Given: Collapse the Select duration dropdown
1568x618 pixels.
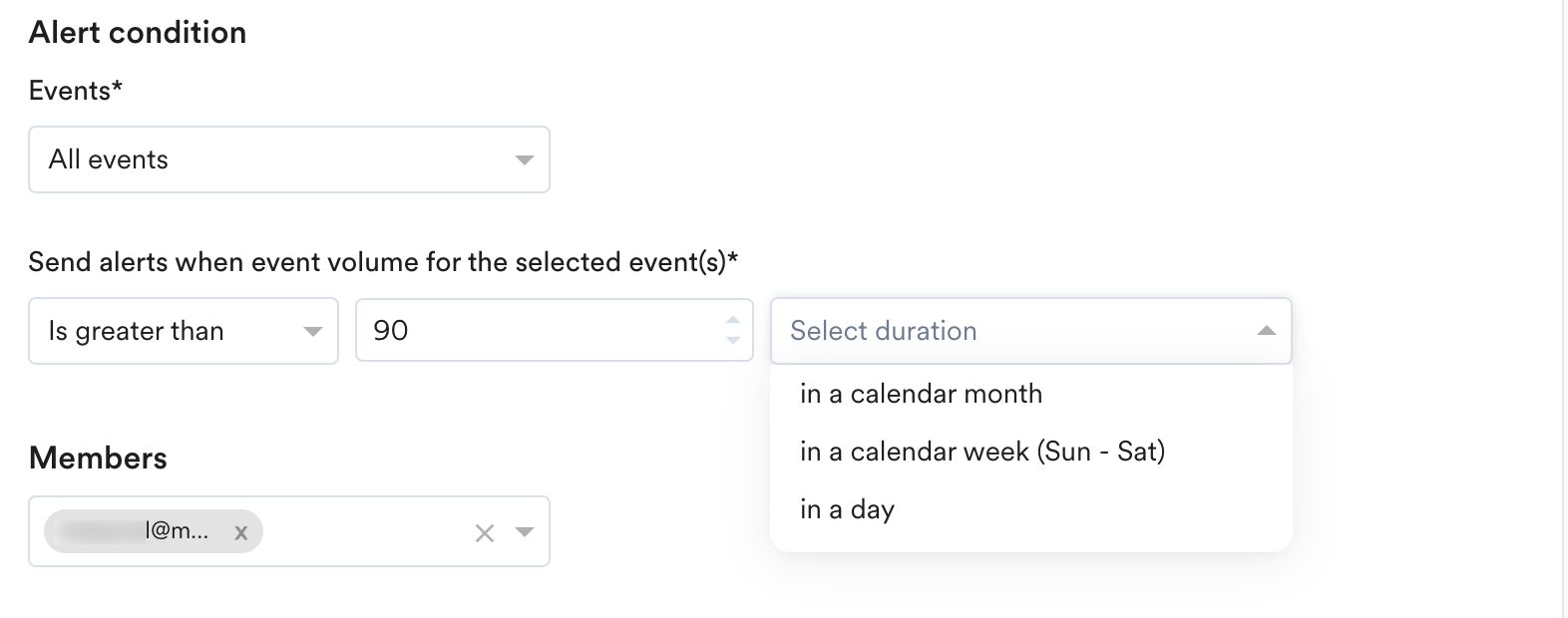Looking at the screenshot, I should (x=1031, y=330).
